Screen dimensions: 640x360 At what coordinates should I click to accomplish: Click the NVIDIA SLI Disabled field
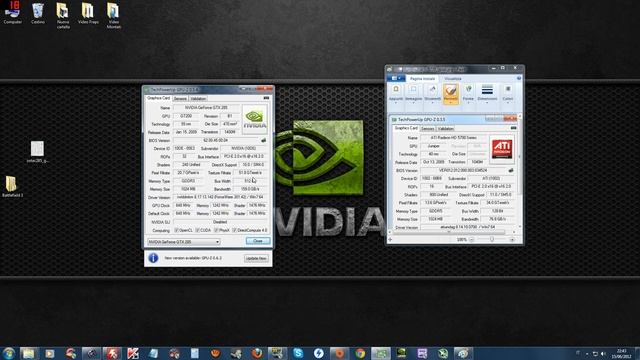tap(220, 222)
